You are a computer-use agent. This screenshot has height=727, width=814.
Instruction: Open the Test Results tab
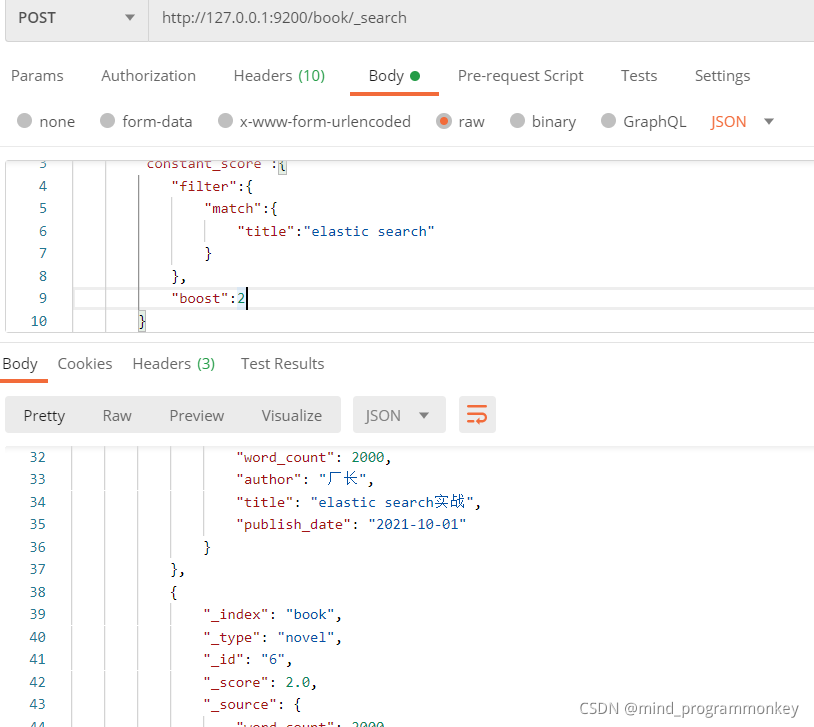point(282,364)
